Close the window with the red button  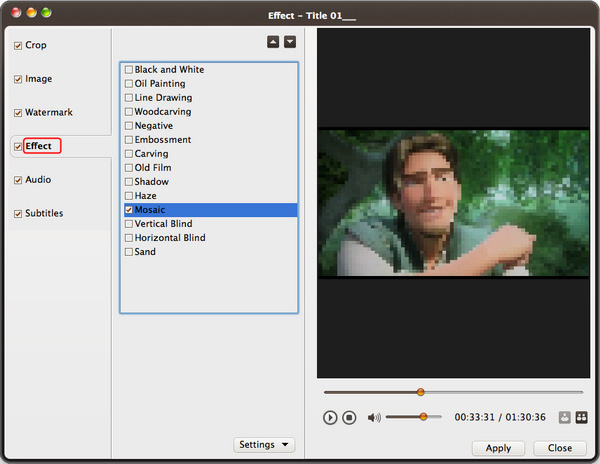tap(16, 13)
